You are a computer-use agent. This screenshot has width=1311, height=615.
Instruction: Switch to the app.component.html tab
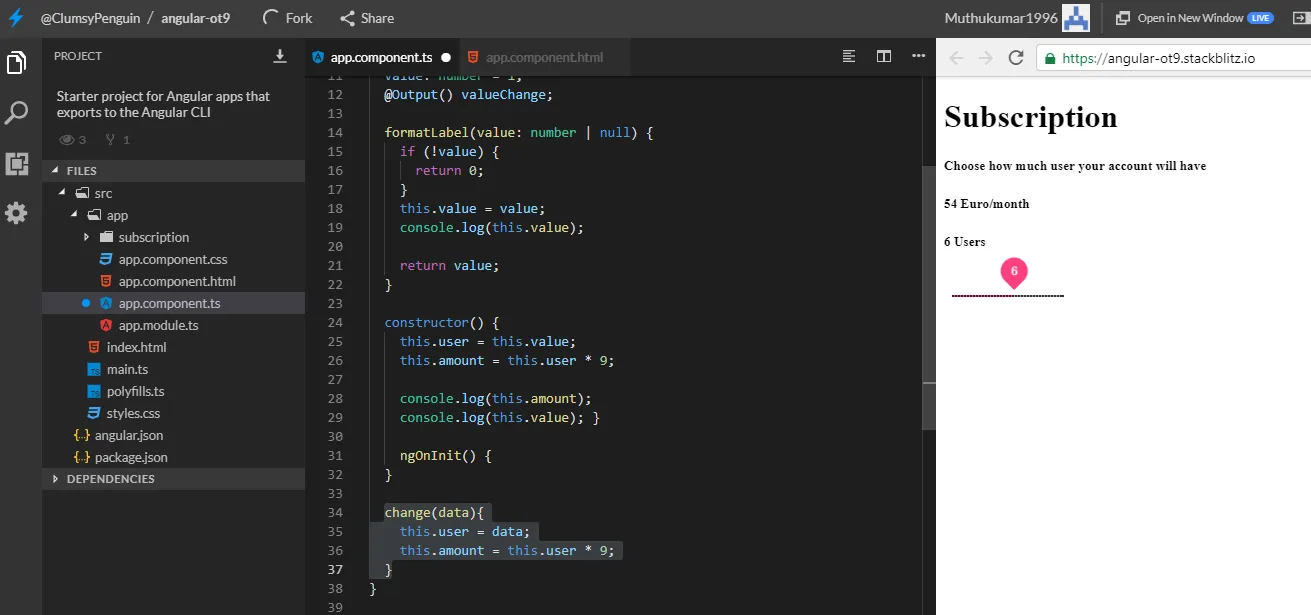point(544,57)
